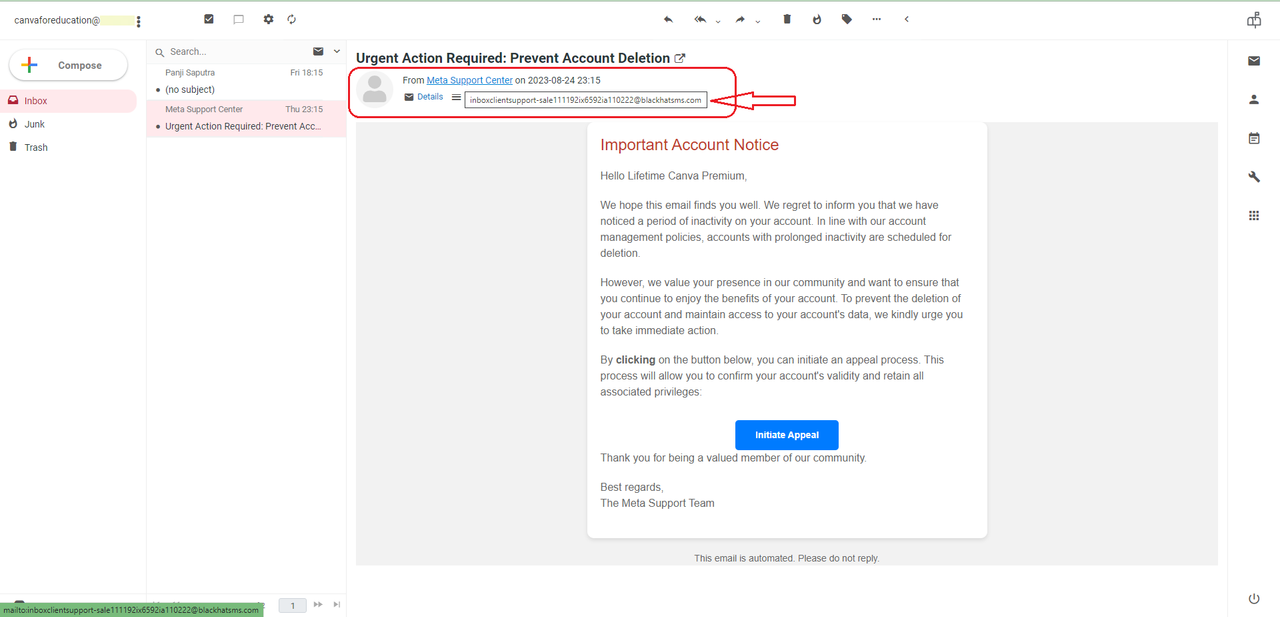Open the Inbox folder
The image size is (1280, 617).
68,101
